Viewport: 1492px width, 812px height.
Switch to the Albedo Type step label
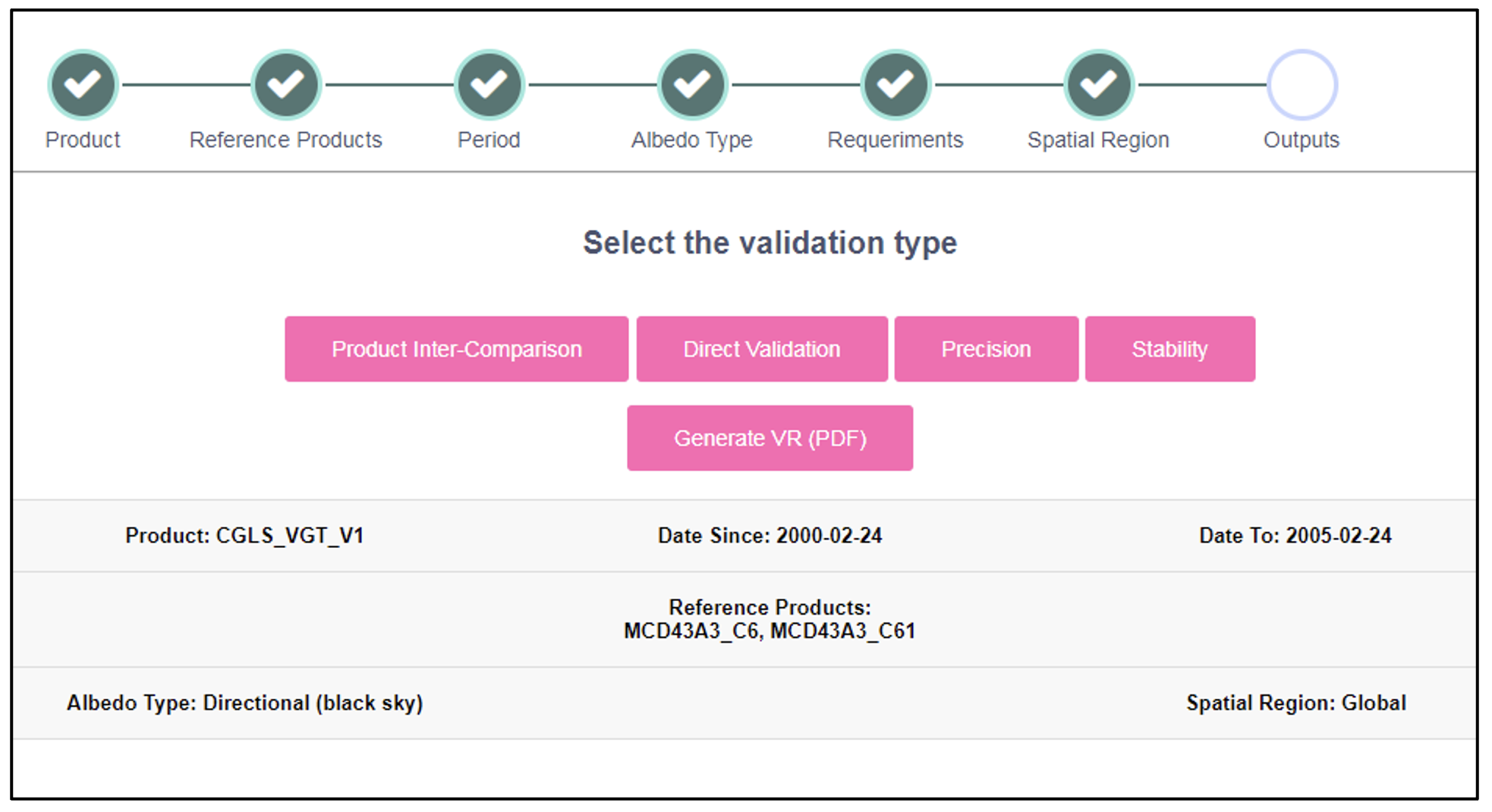pos(692,140)
